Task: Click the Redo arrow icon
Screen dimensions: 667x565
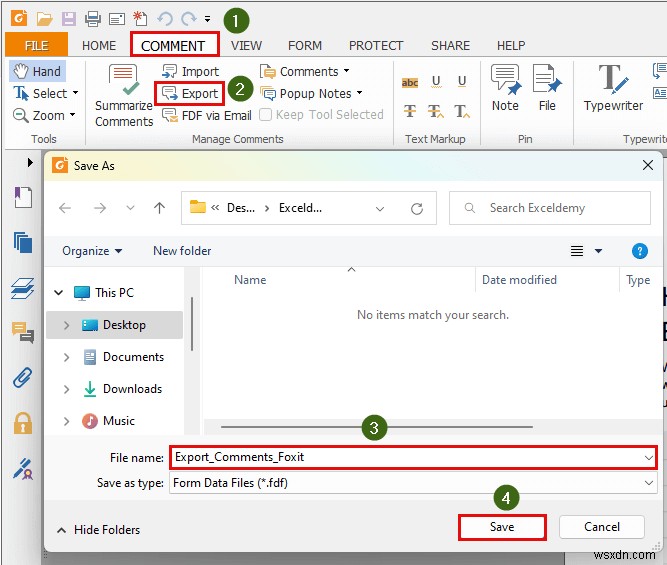Action: pyautogui.click(x=189, y=19)
